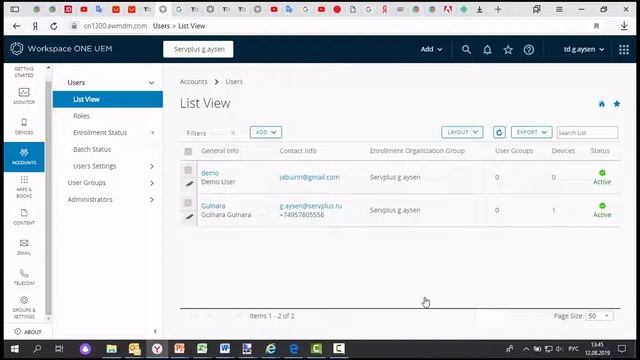Reload the browser page
The height and width of the screenshot is (360, 640).
53,26
